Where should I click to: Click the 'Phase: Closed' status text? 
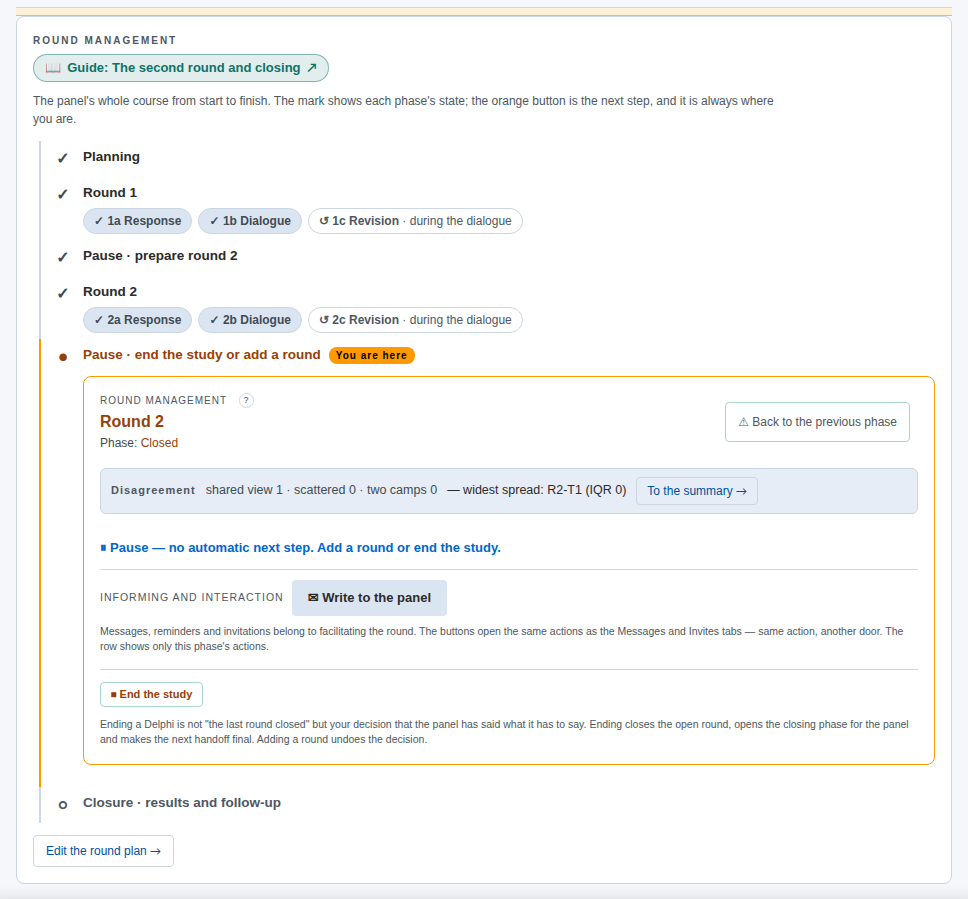(139, 443)
